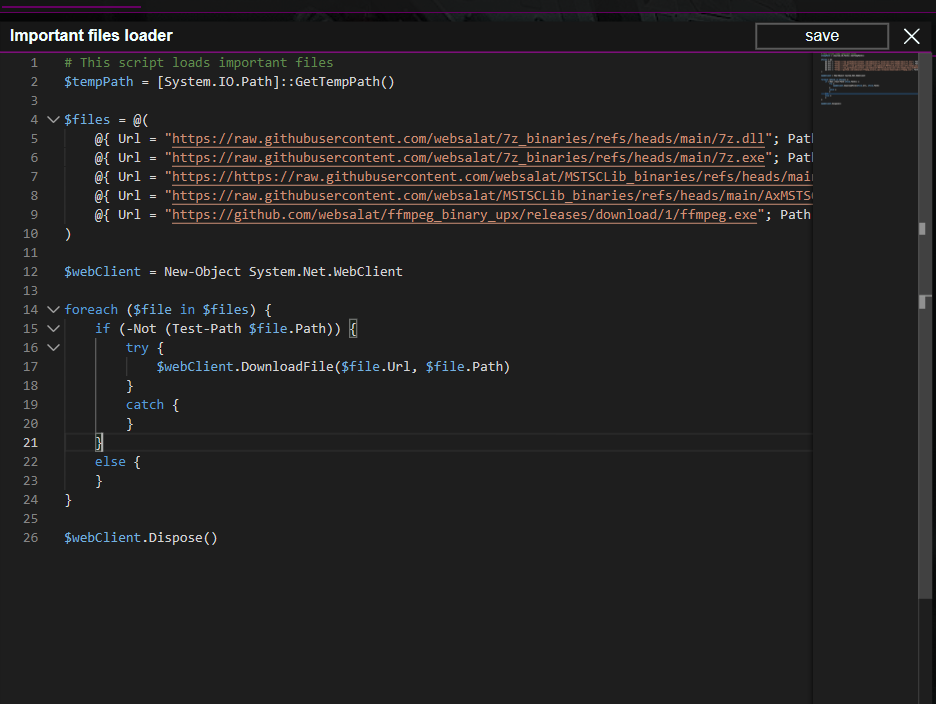Collapse the if block fold on line 15
Viewport: 936px width, 704px height.
[x=53, y=328]
